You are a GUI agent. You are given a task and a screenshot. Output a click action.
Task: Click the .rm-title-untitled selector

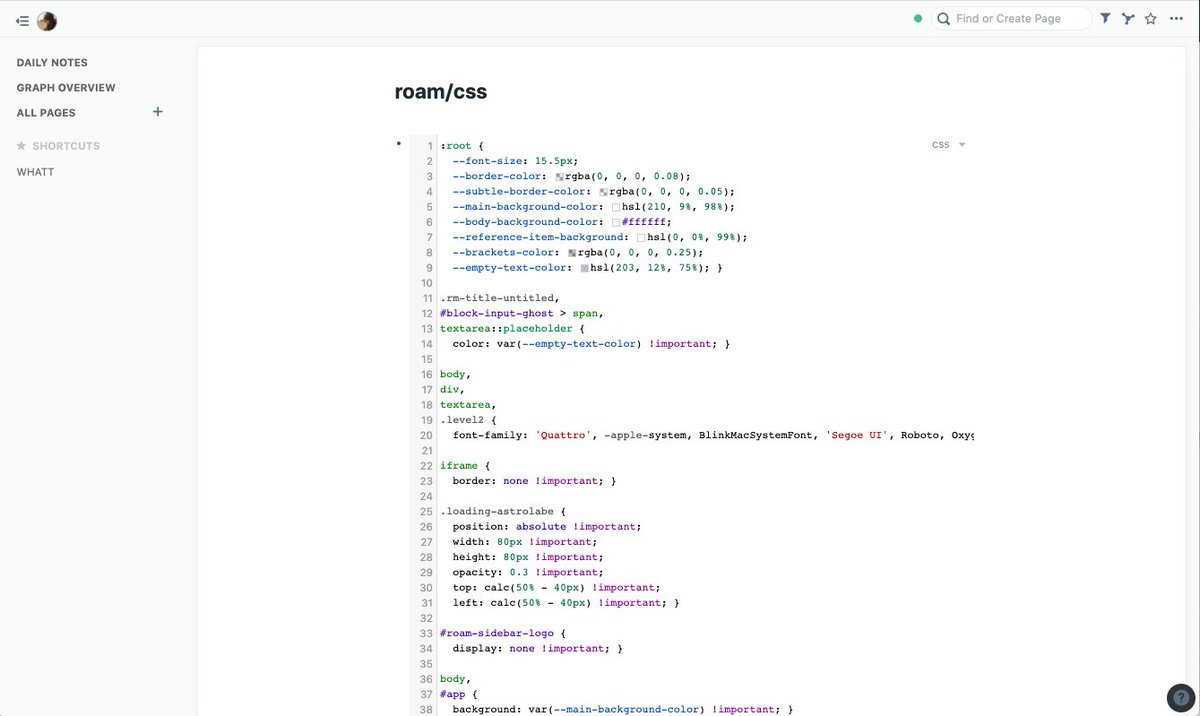tap(499, 298)
